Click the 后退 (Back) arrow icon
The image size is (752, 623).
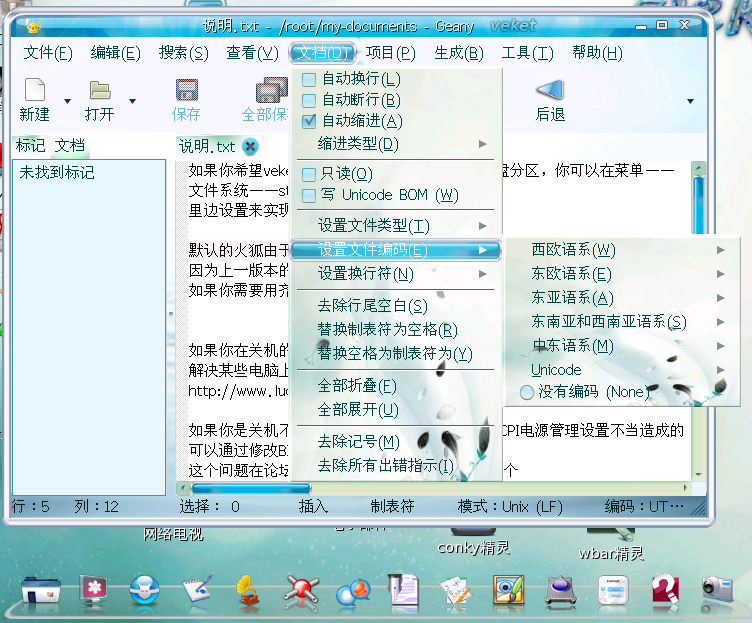tap(550, 89)
